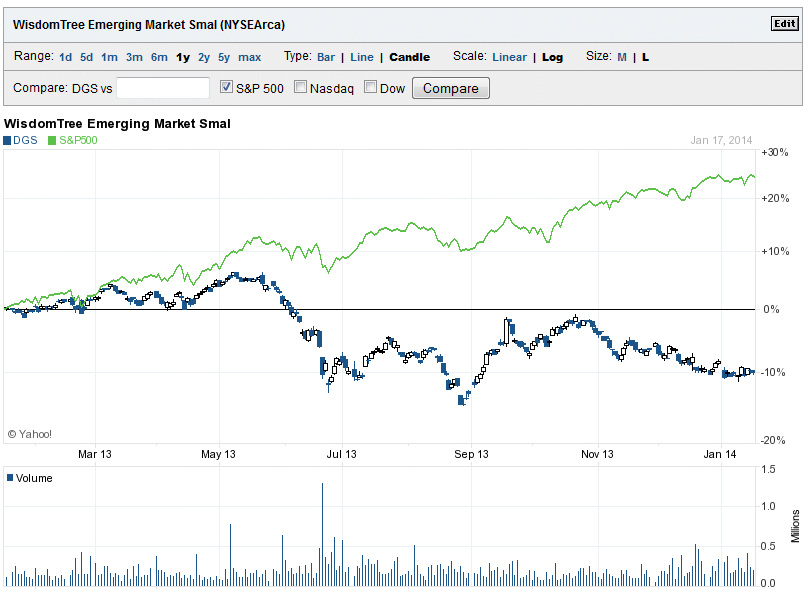Viewport: 808px width, 599px height.
Task: Enable the Dow comparison checkbox
Action: tap(370, 87)
